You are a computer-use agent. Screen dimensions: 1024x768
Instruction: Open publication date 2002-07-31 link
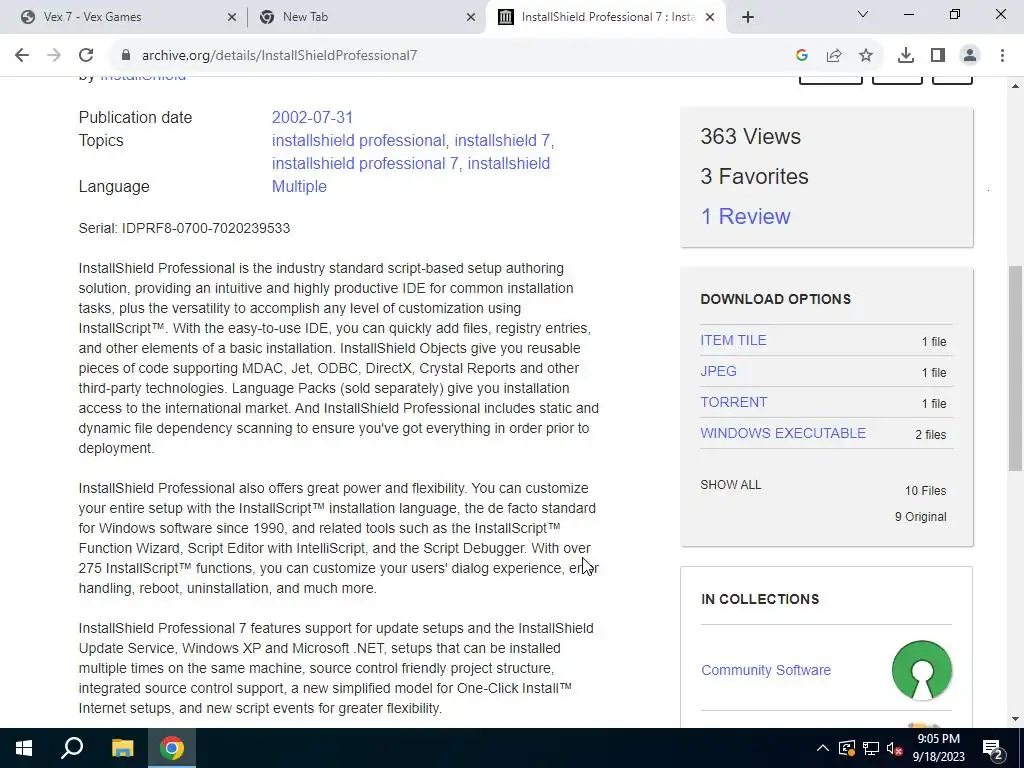[312, 118]
